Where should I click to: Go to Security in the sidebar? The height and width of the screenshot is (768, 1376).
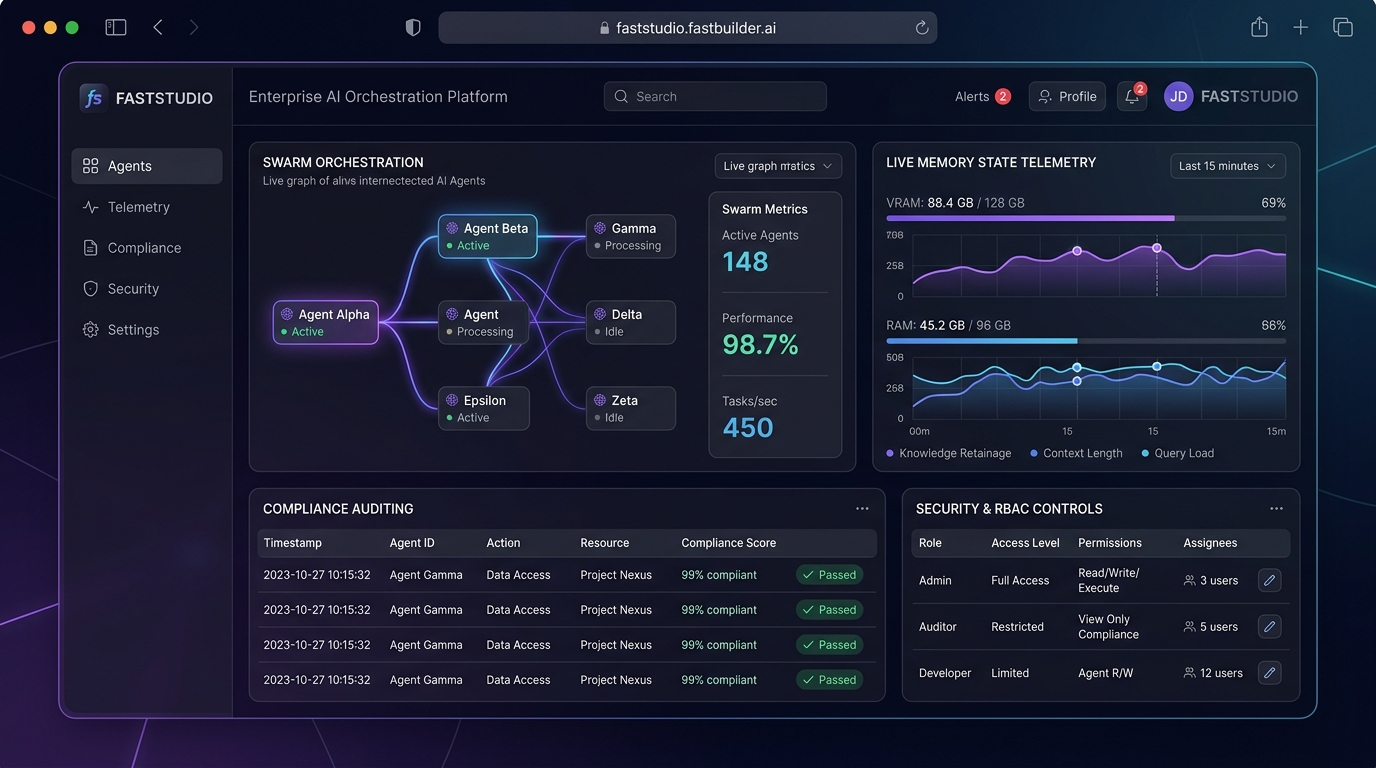[x=147, y=289]
